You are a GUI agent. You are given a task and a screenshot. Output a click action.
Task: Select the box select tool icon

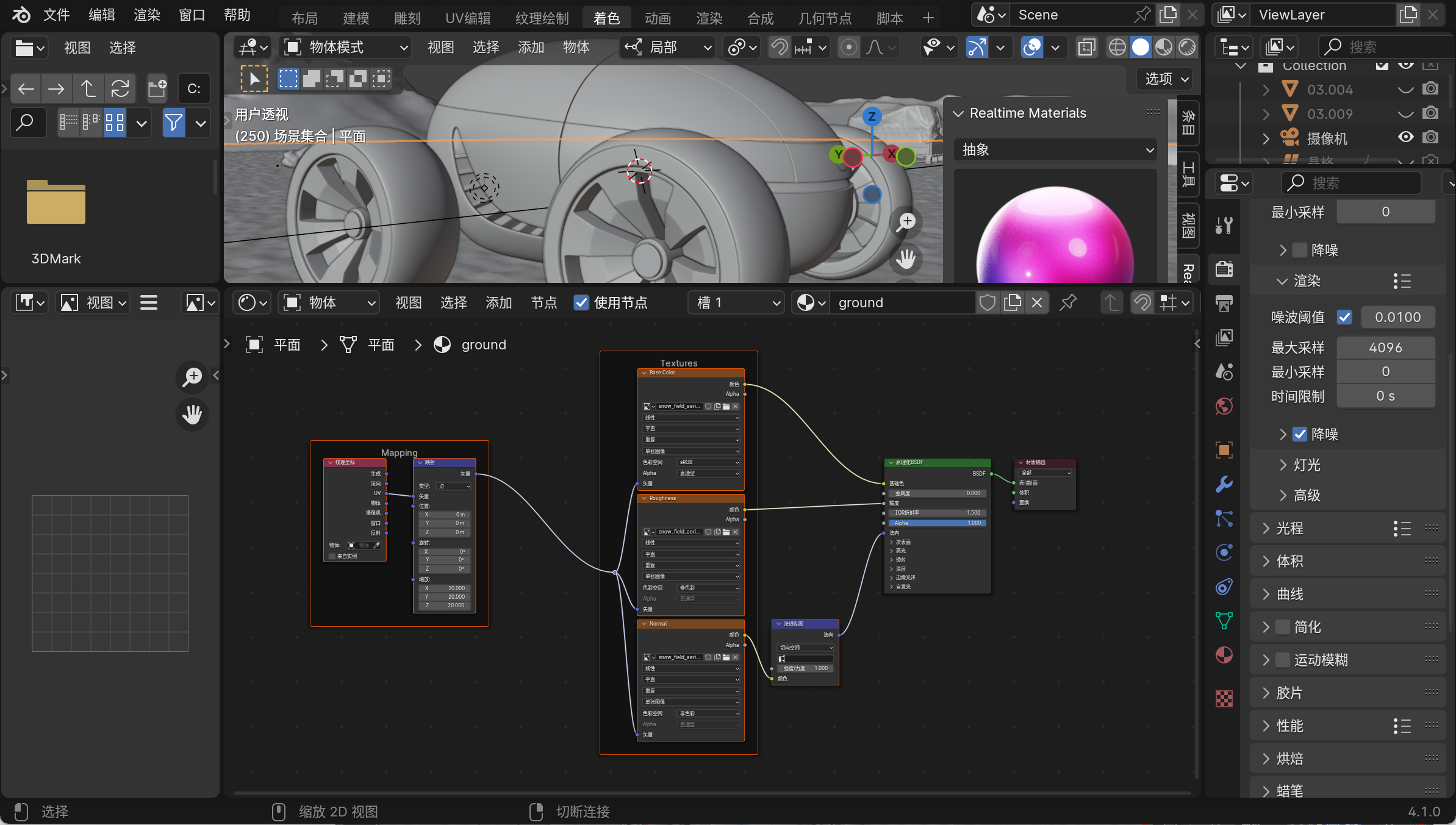pos(289,79)
